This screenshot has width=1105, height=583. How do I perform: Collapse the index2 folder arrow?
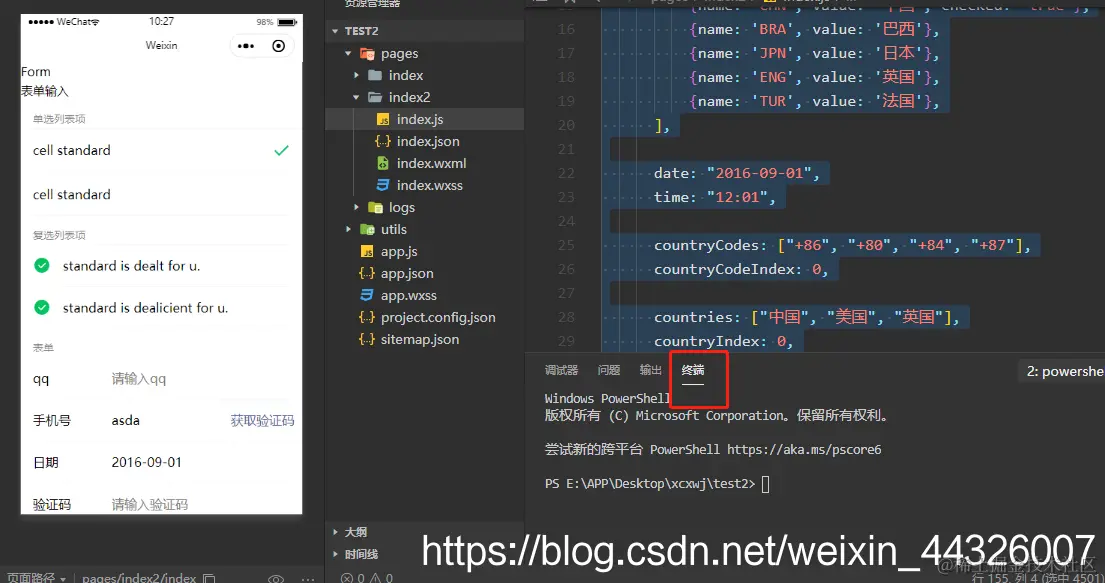click(356, 97)
